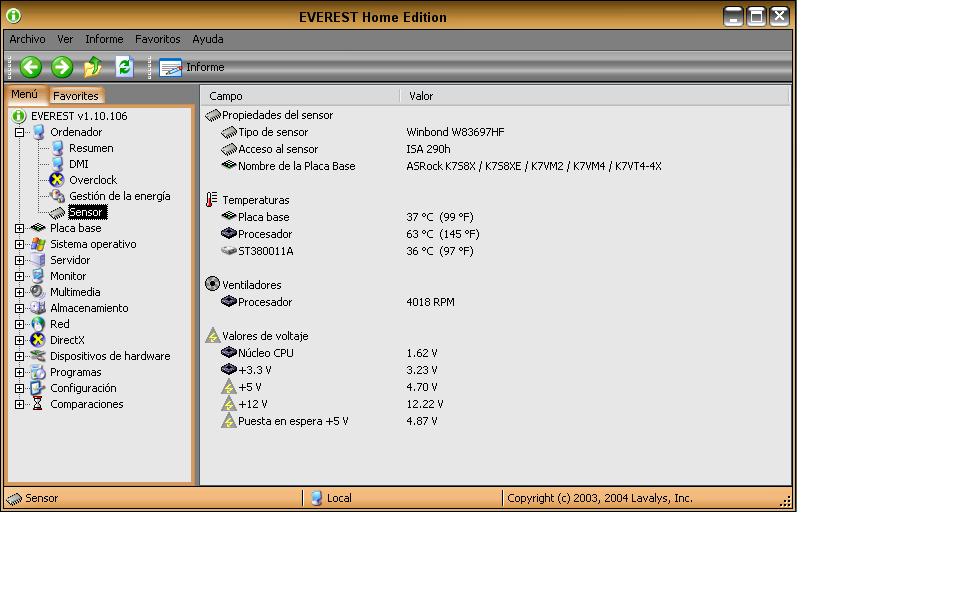
Task: Click the Servidor tree icon
Action: coord(38,260)
